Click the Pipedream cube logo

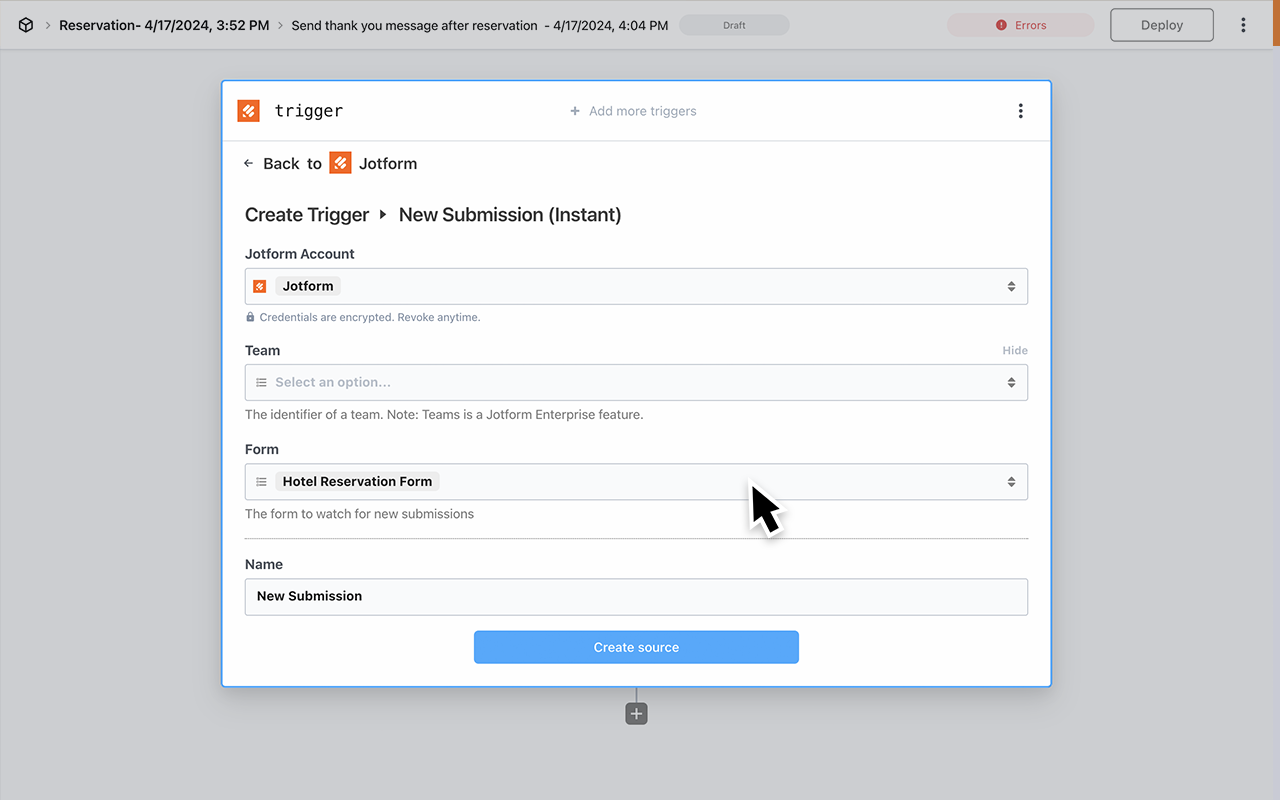pyautogui.click(x=24, y=24)
